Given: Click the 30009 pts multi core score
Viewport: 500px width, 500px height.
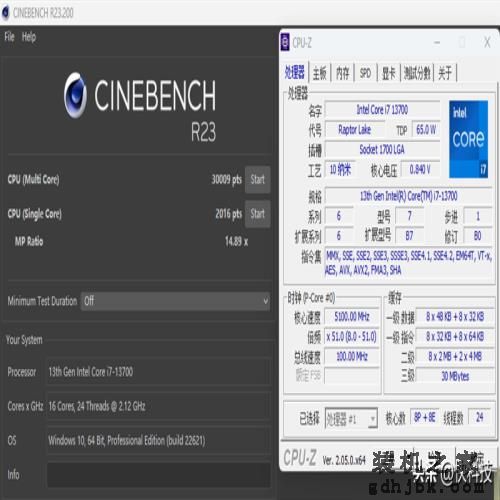Looking at the screenshot, I should click(227, 179).
